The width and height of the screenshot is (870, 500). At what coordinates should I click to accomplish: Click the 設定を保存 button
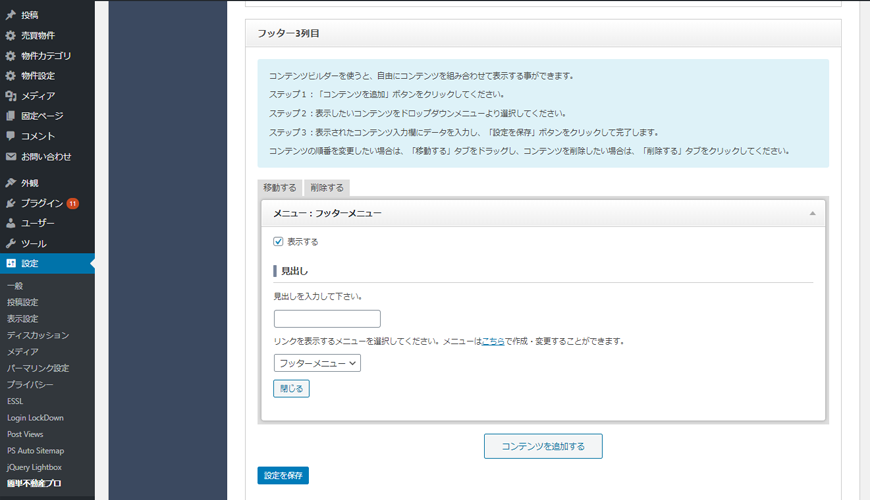[x=283, y=475]
